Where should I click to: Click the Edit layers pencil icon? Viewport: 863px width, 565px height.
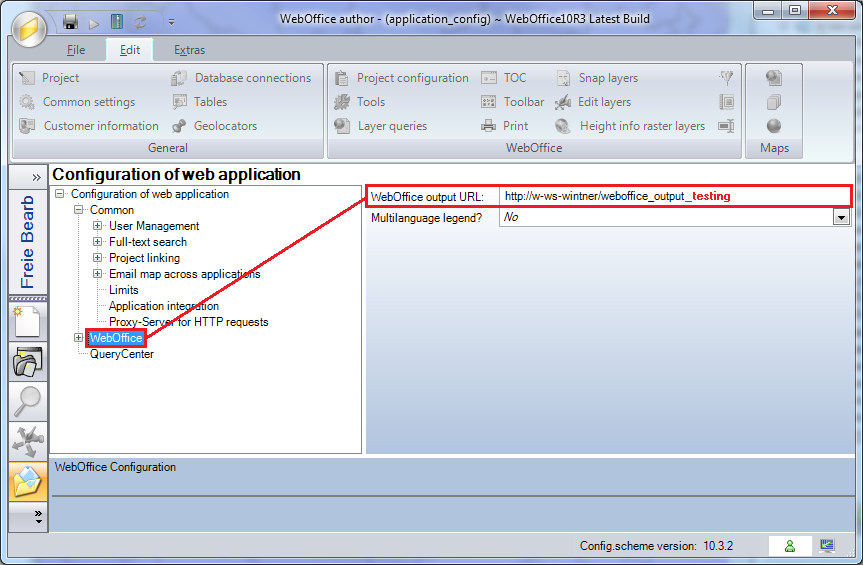point(562,102)
